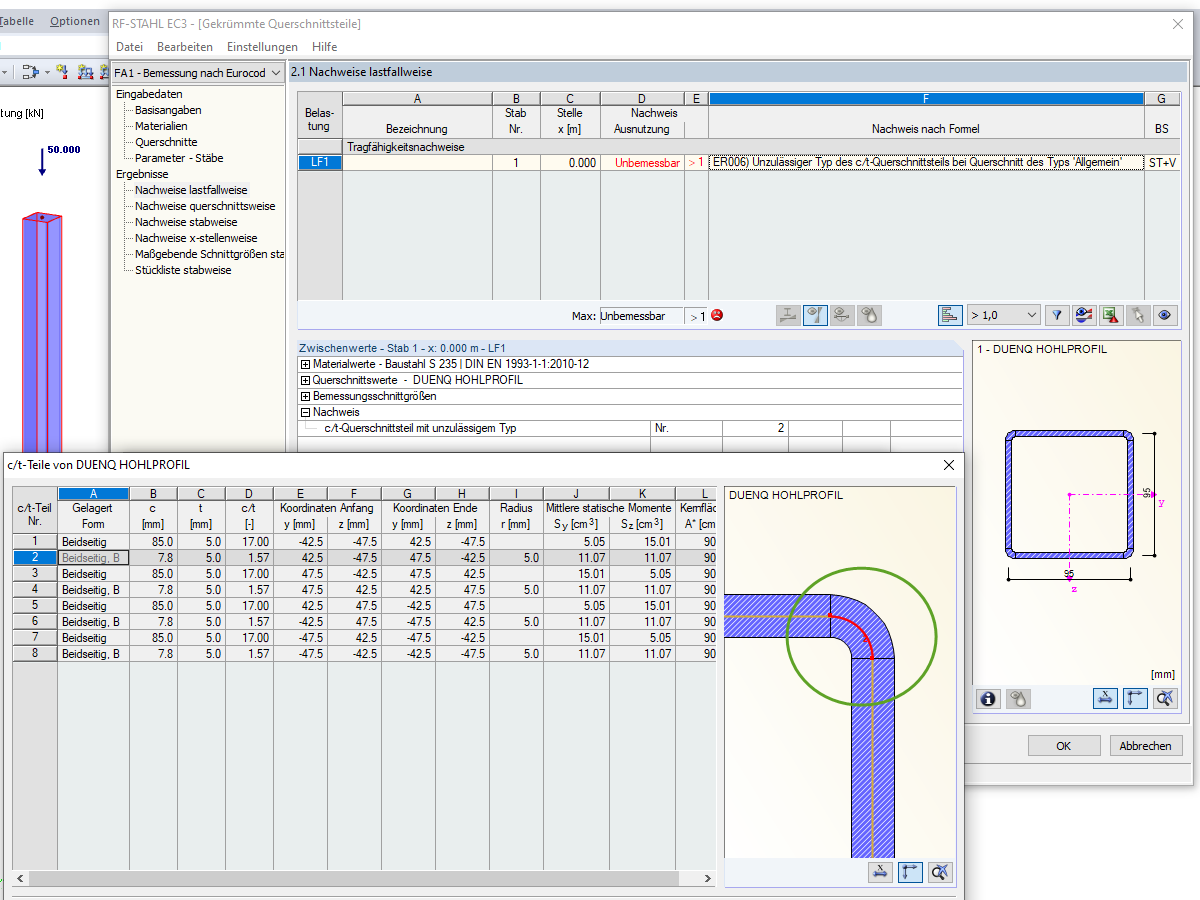Click the new member load star icon in background toolbar
This screenshot has width=1200, height=900.
86,72
